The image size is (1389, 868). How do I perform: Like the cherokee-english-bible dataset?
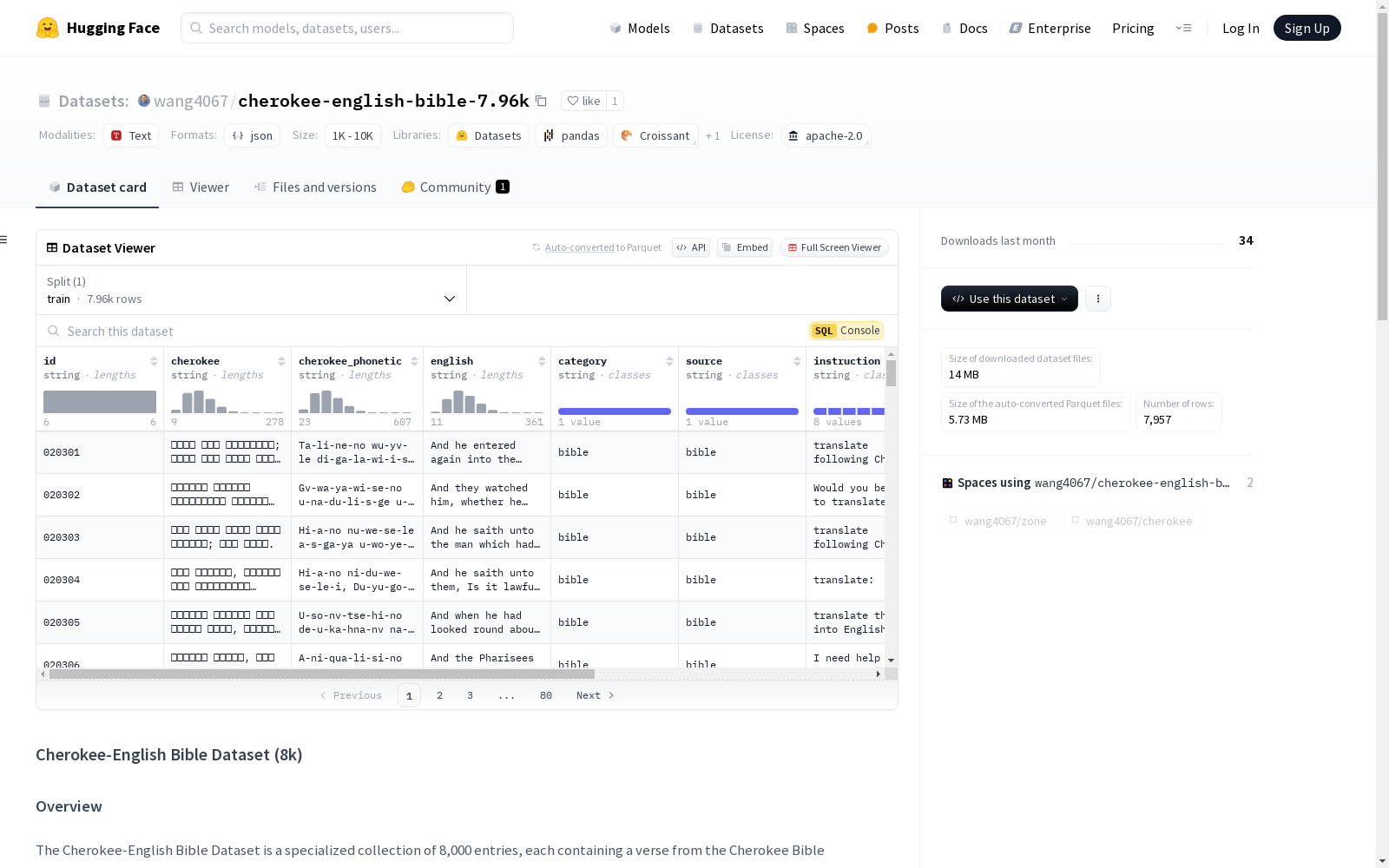[x=583, y=101]
